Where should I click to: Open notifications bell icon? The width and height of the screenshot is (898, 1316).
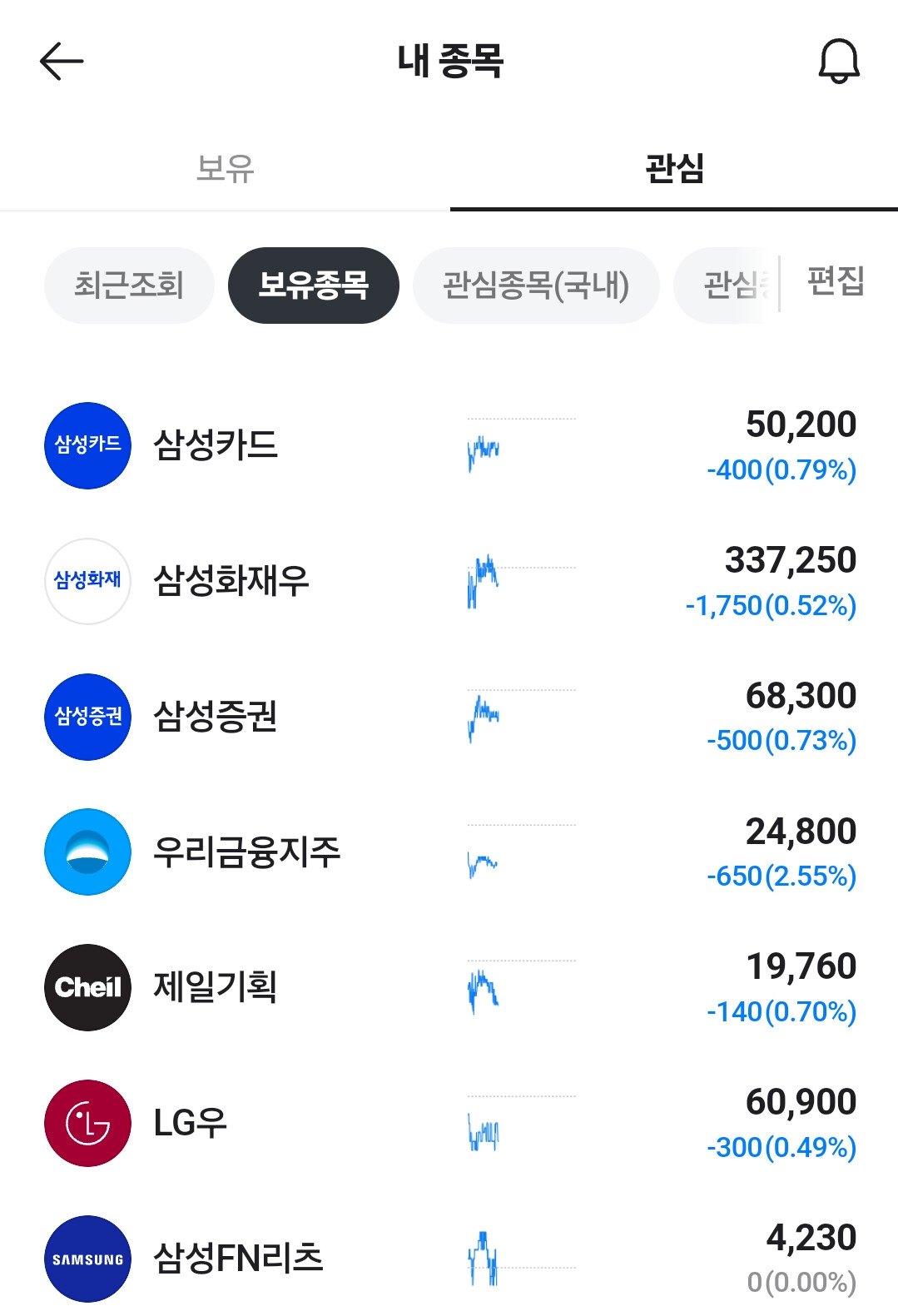point(838,62)
